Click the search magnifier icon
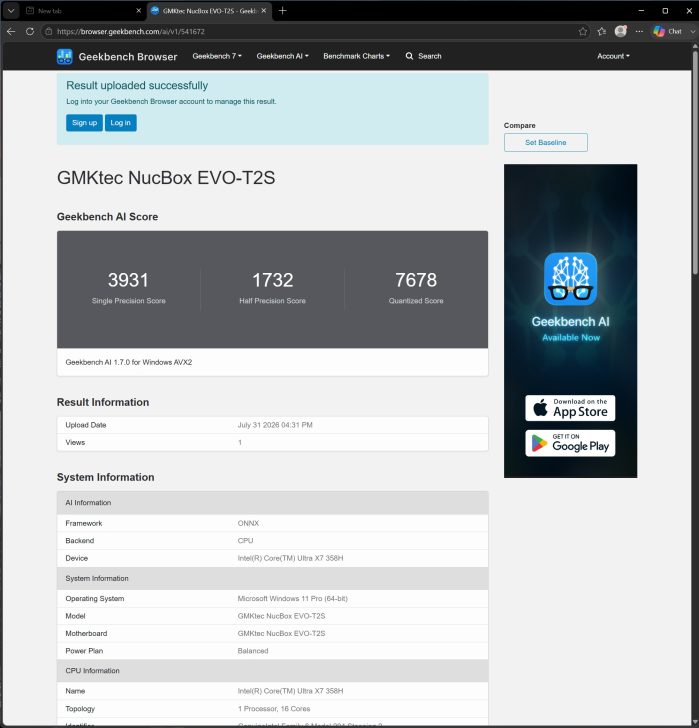Image resolution: width=699 pixels, height=728 pixels. click(x=409, y=56)
